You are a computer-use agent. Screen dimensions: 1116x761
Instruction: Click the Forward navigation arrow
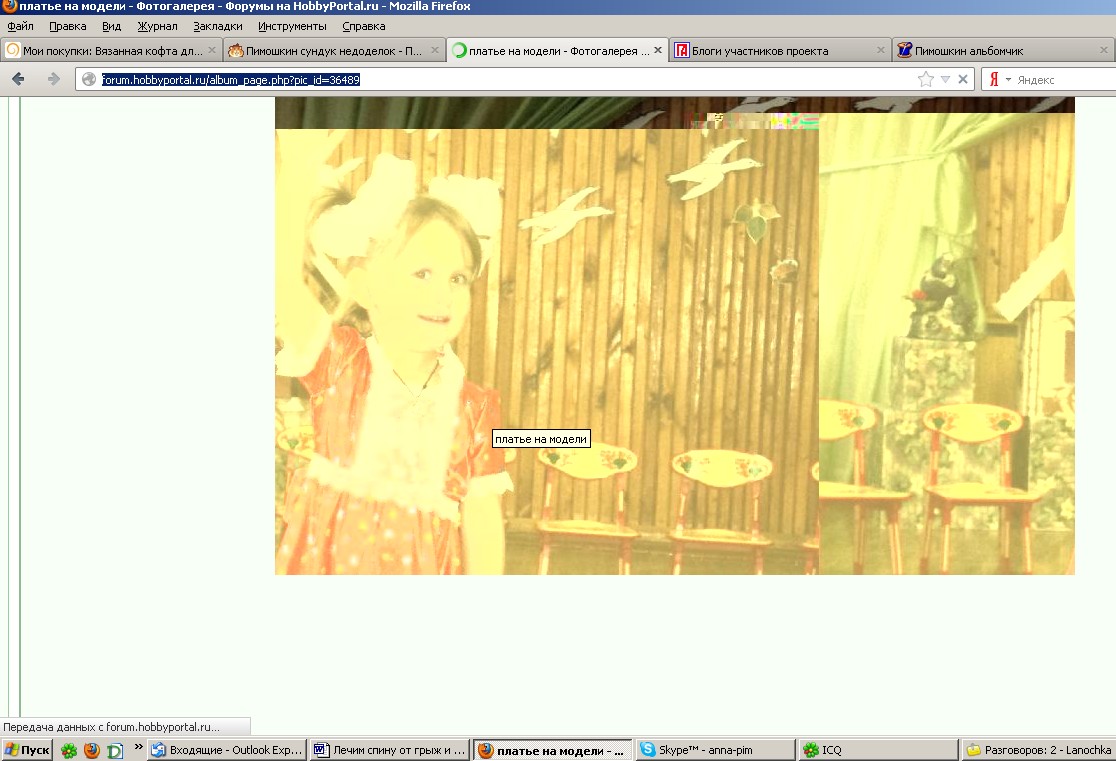pos(53,79)
